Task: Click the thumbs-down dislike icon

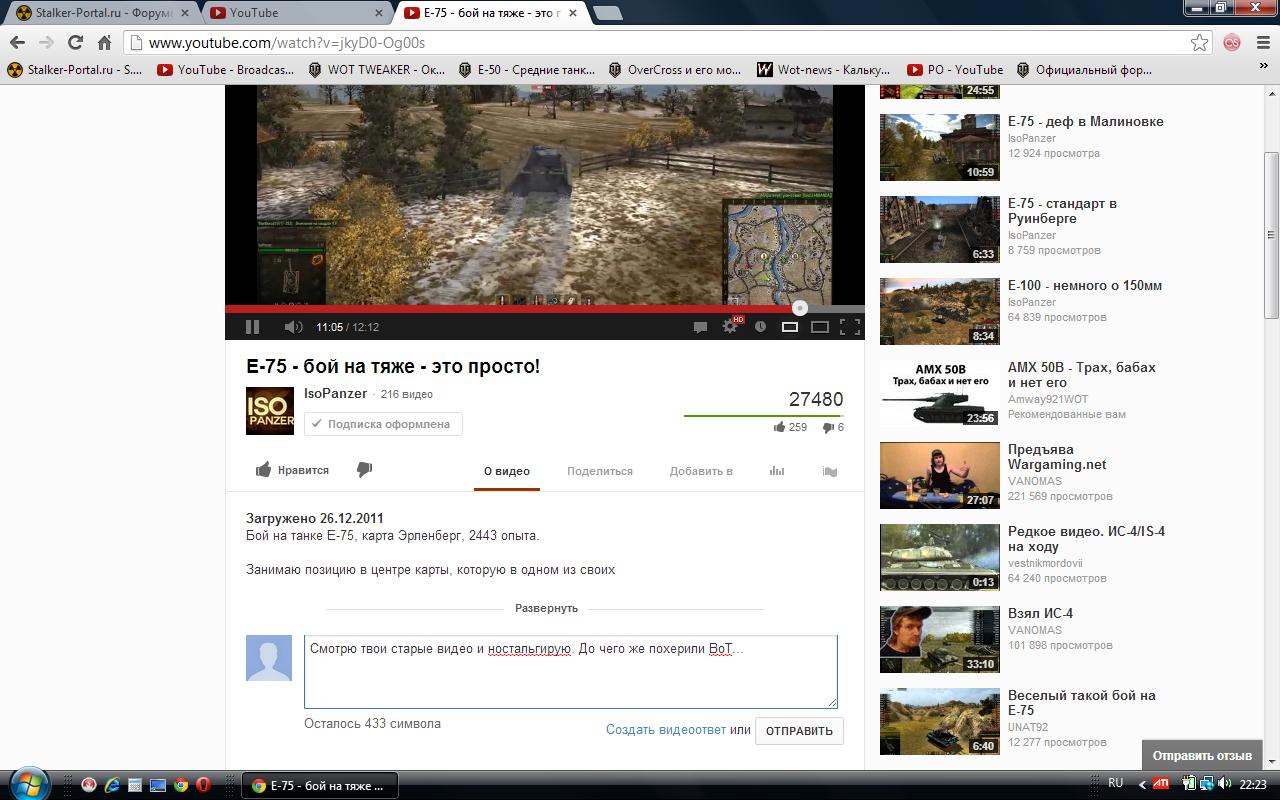Action: click(364, 470)
